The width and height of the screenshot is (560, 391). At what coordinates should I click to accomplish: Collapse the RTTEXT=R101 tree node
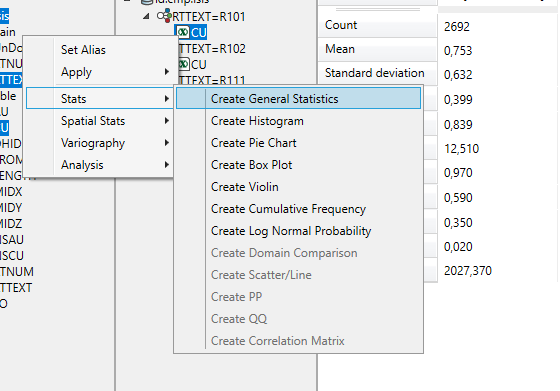coord(146,16)
